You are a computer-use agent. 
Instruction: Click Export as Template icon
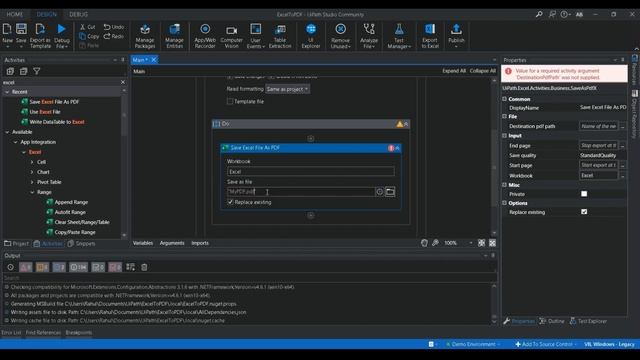coord(40,36)
